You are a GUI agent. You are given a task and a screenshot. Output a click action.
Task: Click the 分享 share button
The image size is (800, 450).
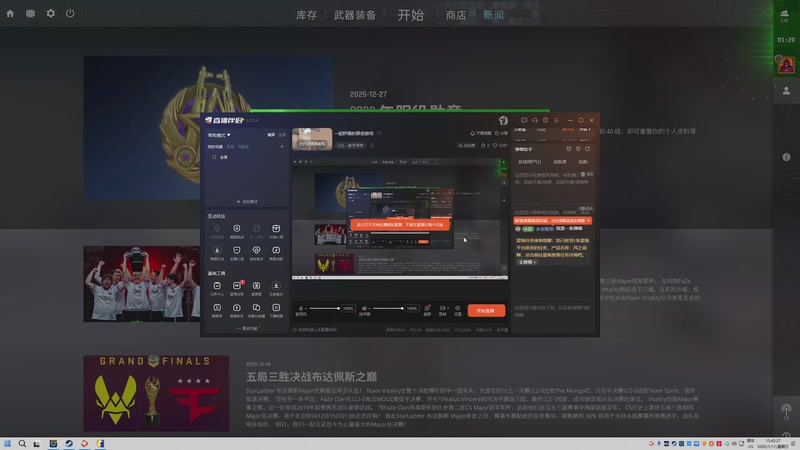(x=502, y=133)
